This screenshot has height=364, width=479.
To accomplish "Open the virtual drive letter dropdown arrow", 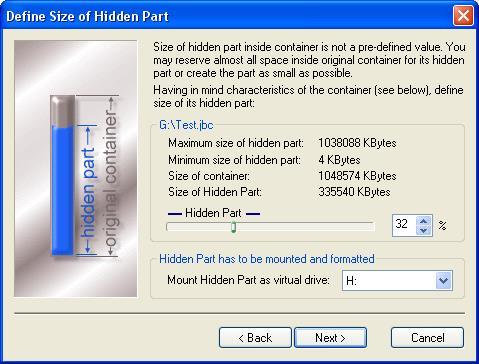I will 444,281.
